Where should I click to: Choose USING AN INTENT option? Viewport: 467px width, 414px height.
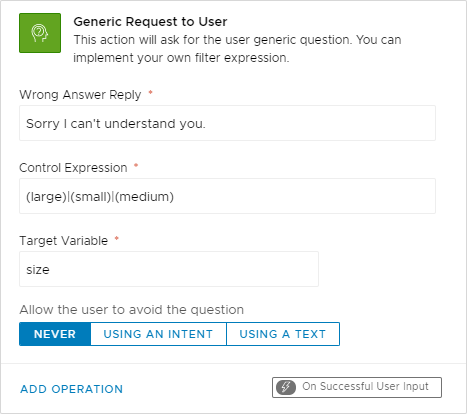(x=158, y=334)
